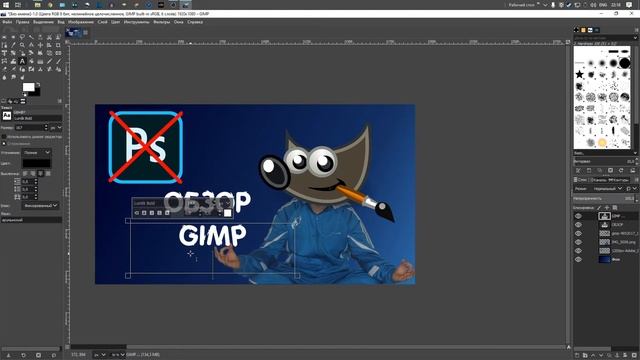Create a new brush in brushes panel
The width and height of the screenshot is (640, 360).
(x=589, y=171)
